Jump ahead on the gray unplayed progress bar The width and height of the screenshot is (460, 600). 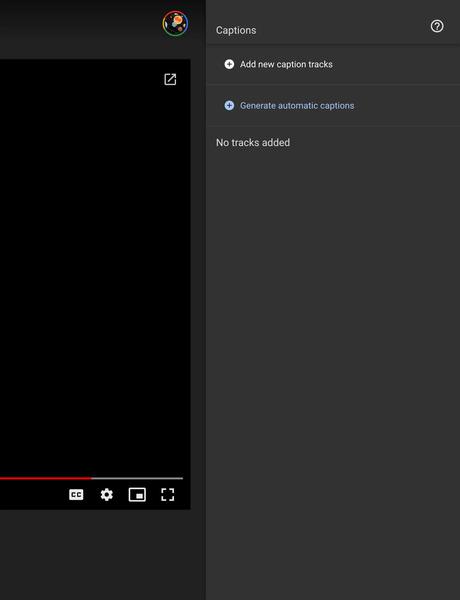[x=137, y=478]
